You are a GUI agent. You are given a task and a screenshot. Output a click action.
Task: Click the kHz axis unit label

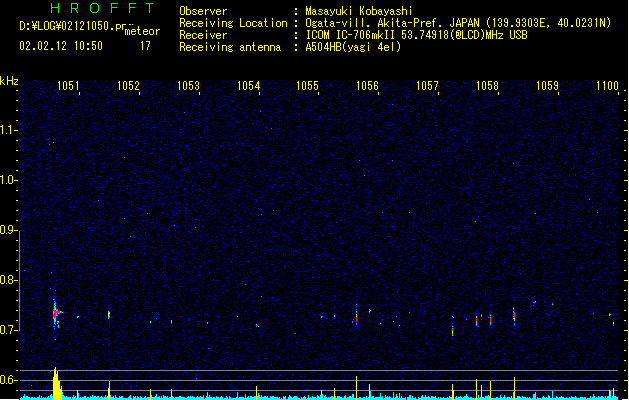click(x=9, y=81)
